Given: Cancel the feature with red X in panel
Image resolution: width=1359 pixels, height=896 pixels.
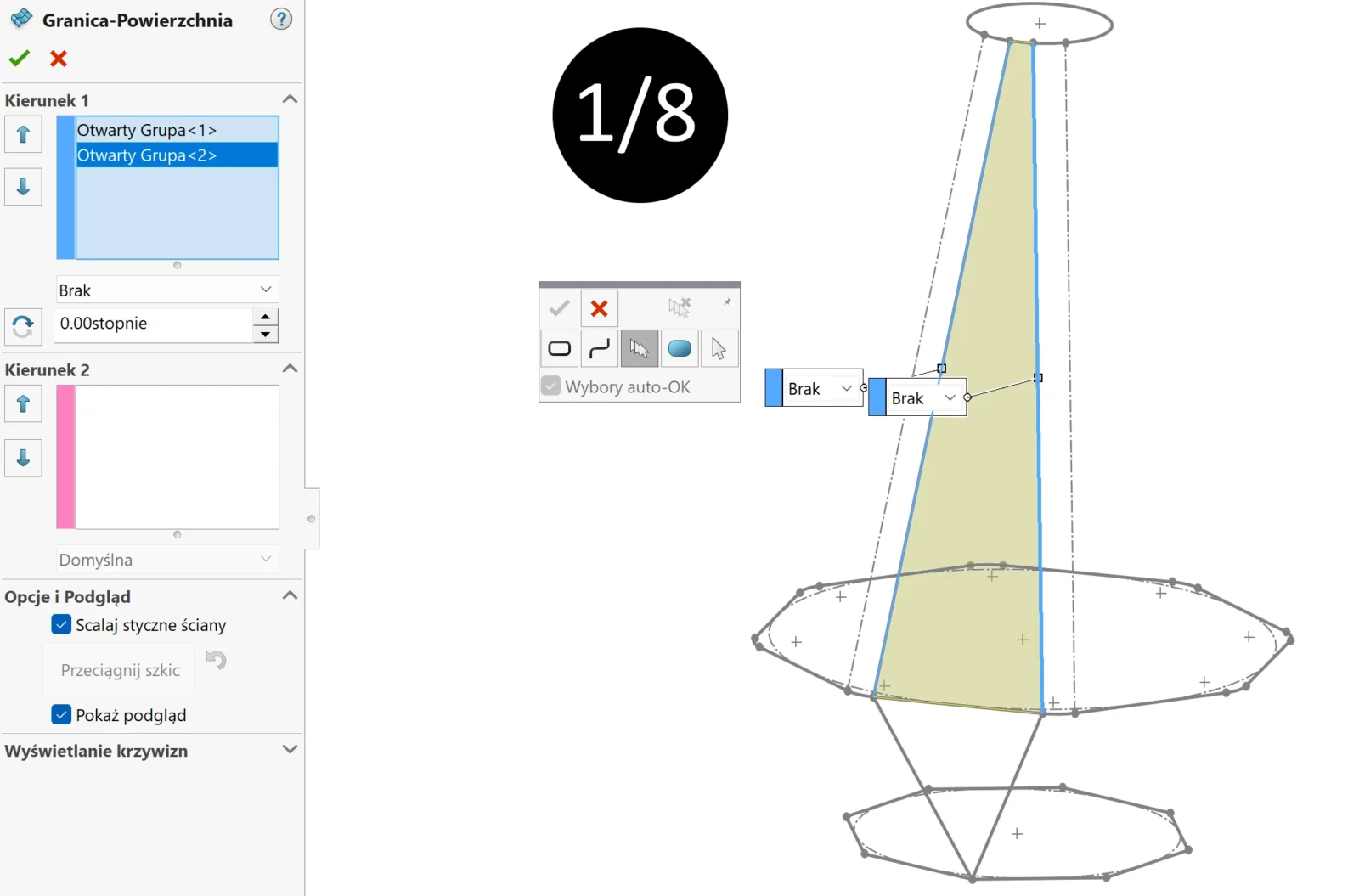Looking at the screenshot, I should click(x=59, y=59).
